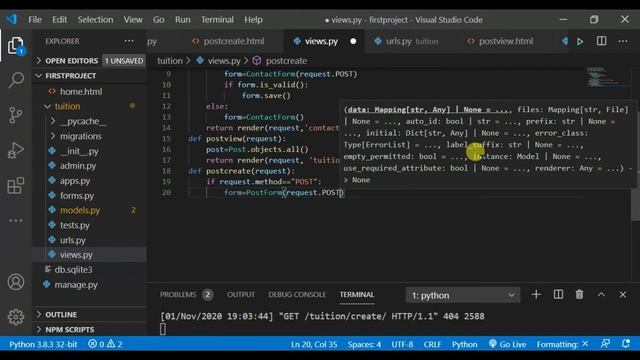Split the editor right
The width and height of the screenshot is (640, 360).
click(x=602, y=41)
